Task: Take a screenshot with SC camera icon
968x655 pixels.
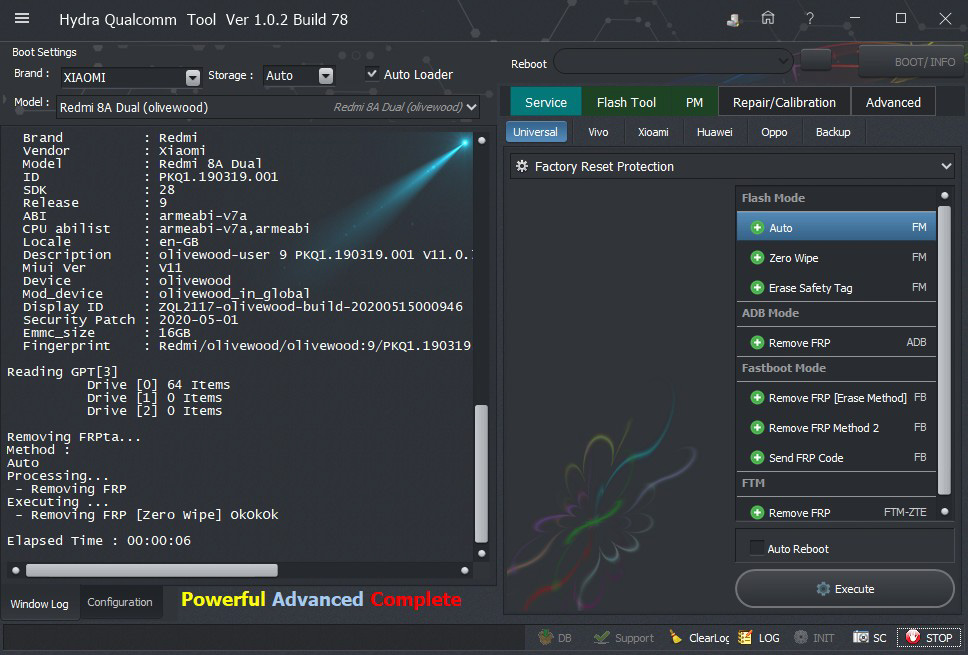Action: click(861, 637)
